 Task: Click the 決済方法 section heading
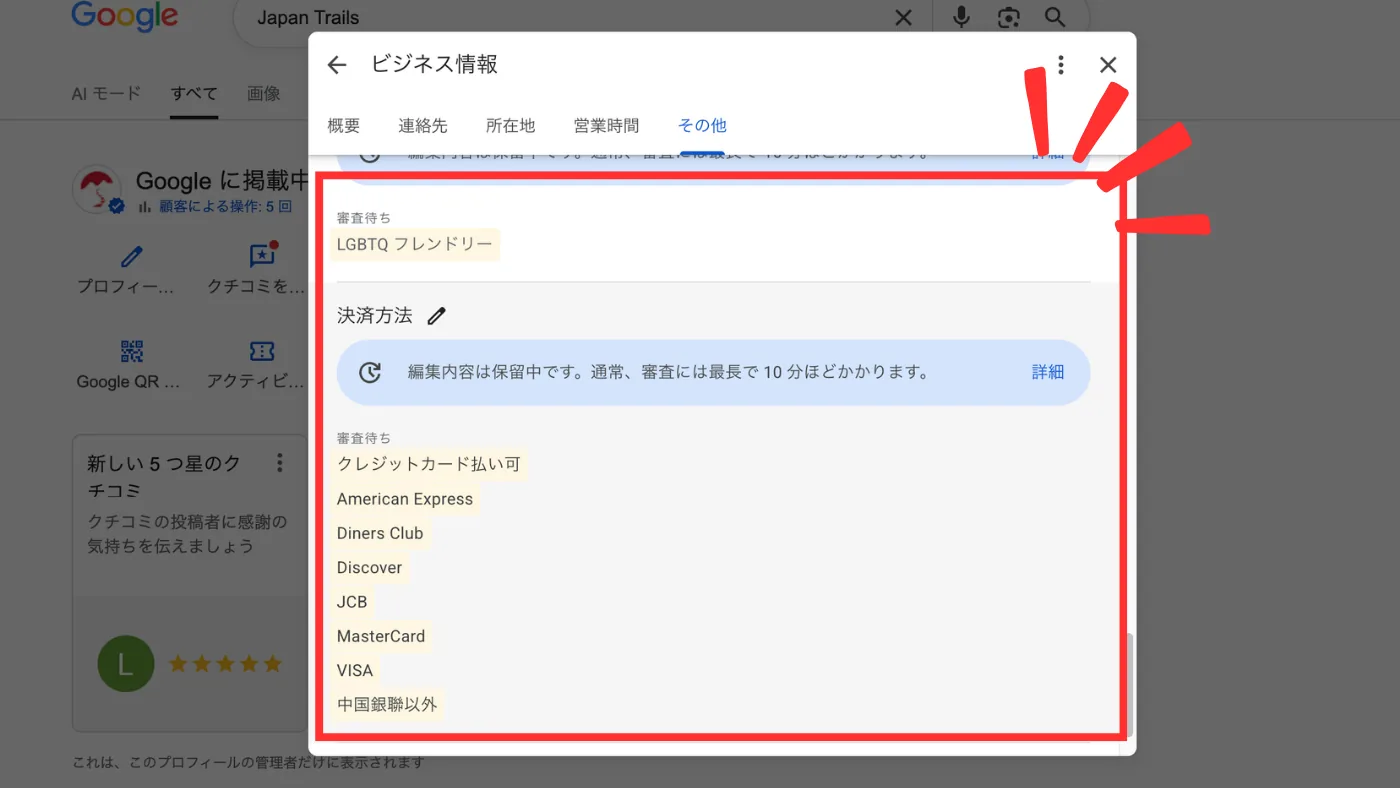(375, 316)
